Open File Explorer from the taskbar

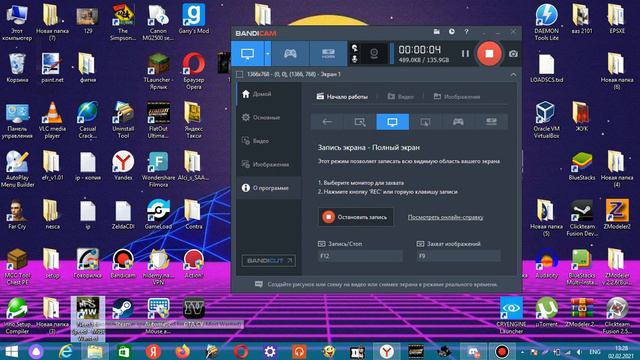[x=95, y=351]
